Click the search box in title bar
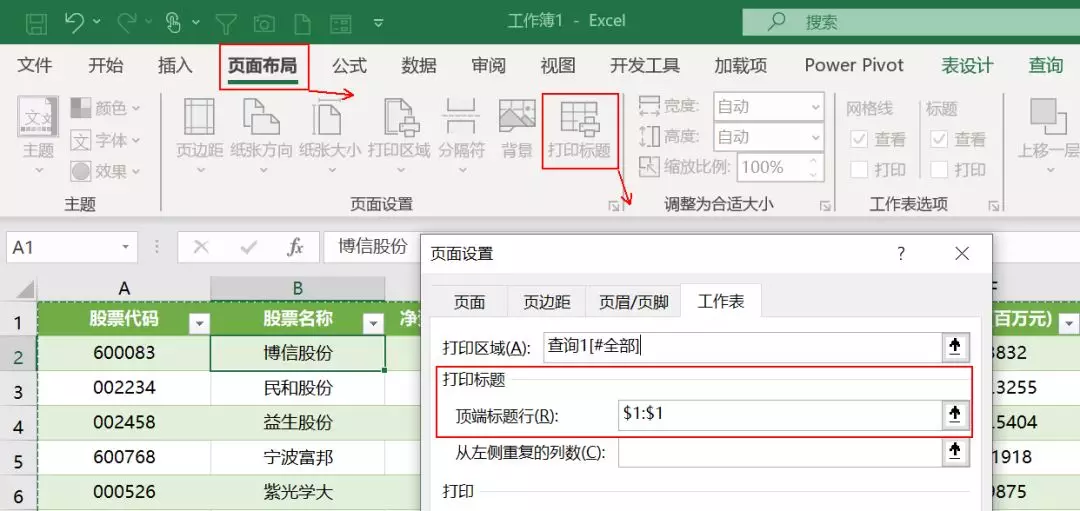Image resolution: width=1080 pixels, height=511 pixels. click(911, 22)
